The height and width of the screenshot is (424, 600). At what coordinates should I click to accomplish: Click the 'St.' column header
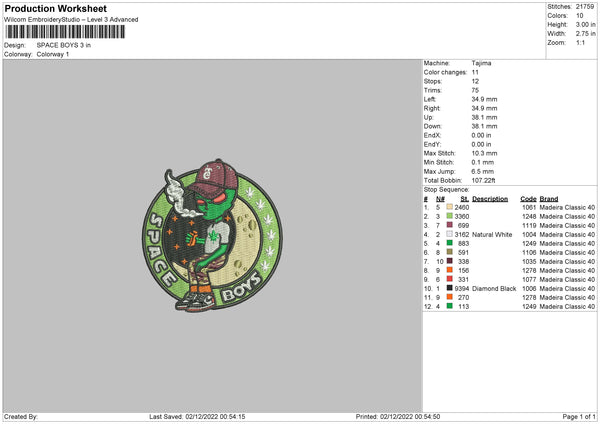click(x=465, y=199)
